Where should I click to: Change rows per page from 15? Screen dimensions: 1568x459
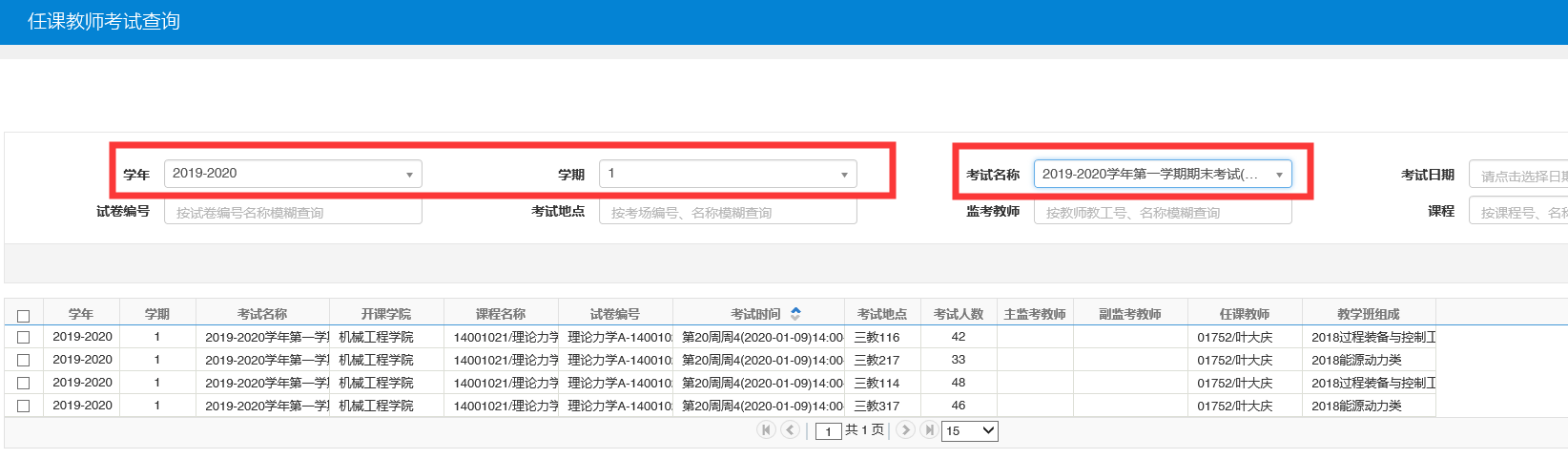pyautogui.click(x=969, y=430)
